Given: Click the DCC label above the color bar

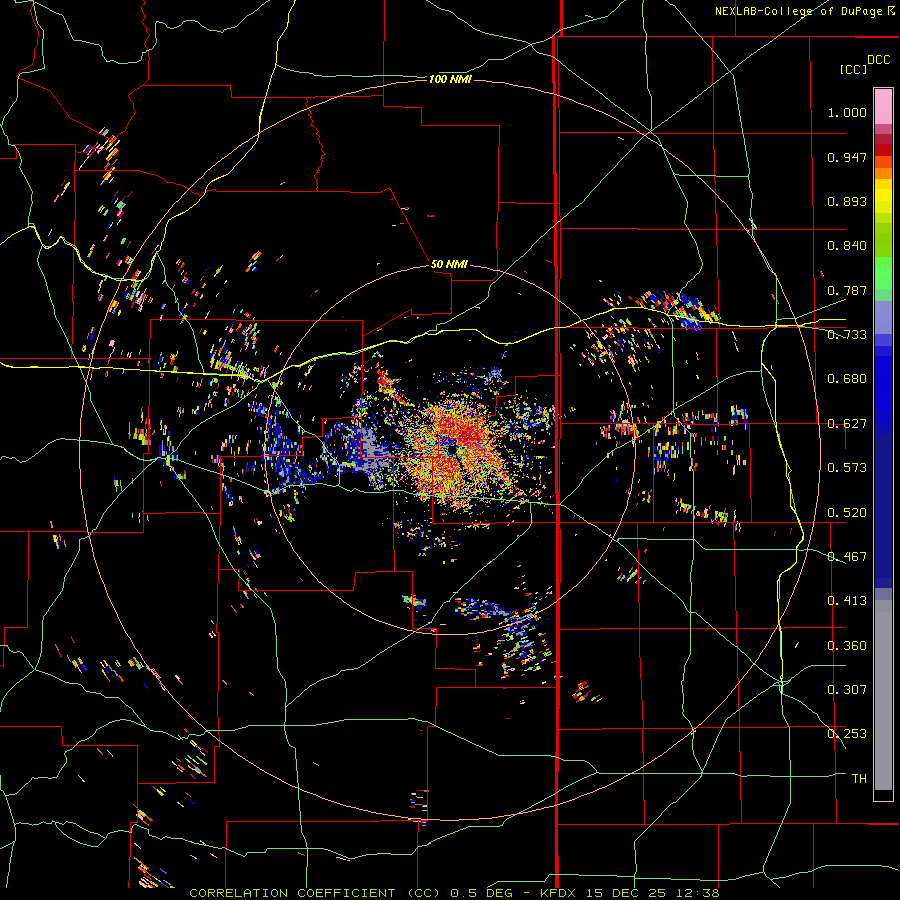Looking at the screenshot, I should [x=879, y=60].
